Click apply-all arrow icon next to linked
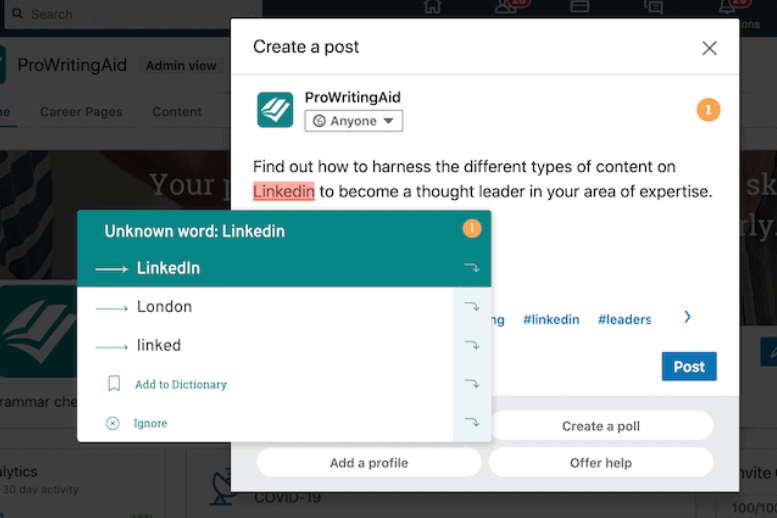Image resolution: width=777 pixels, height=518 pixels. coord(472,345)
